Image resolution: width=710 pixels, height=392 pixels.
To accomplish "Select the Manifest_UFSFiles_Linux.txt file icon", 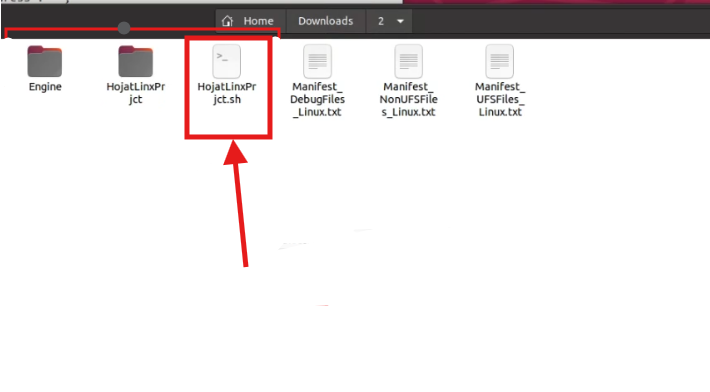I will pyautogui.click(x=499, y=61).
